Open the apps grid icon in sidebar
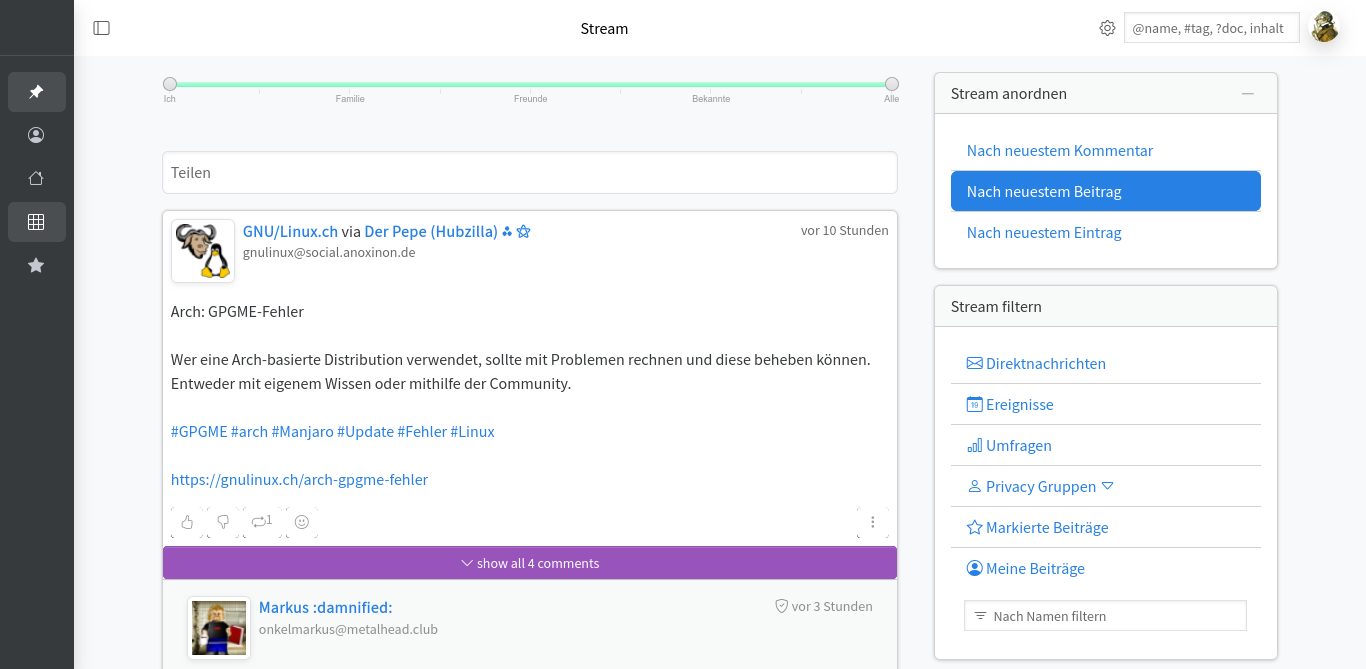1366x669 pixels. tap(36, 222)
